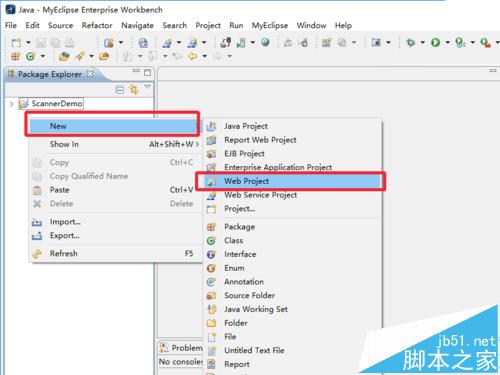Click the Deploy MyEclipse J2EE project icon
The width and height of the screenshot is (500, 375).
tap(225, 42)
